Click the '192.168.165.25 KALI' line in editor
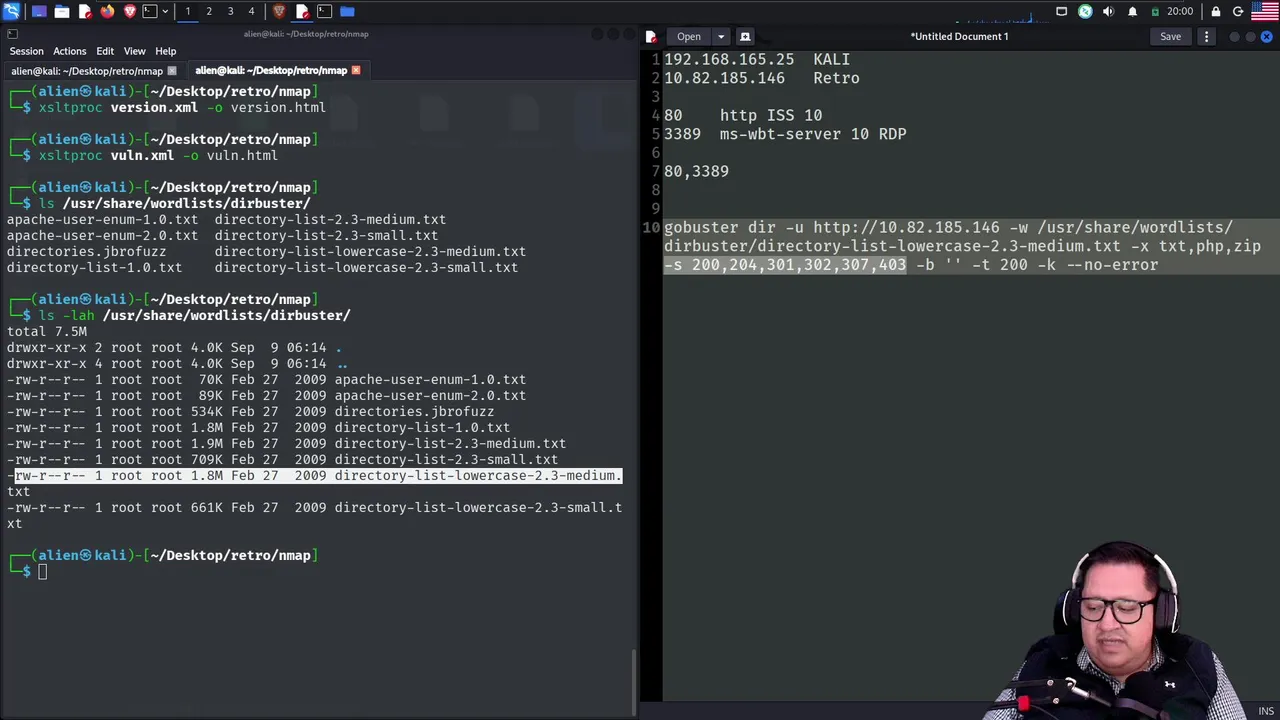1280x720 pixels. tap(757, 59)
